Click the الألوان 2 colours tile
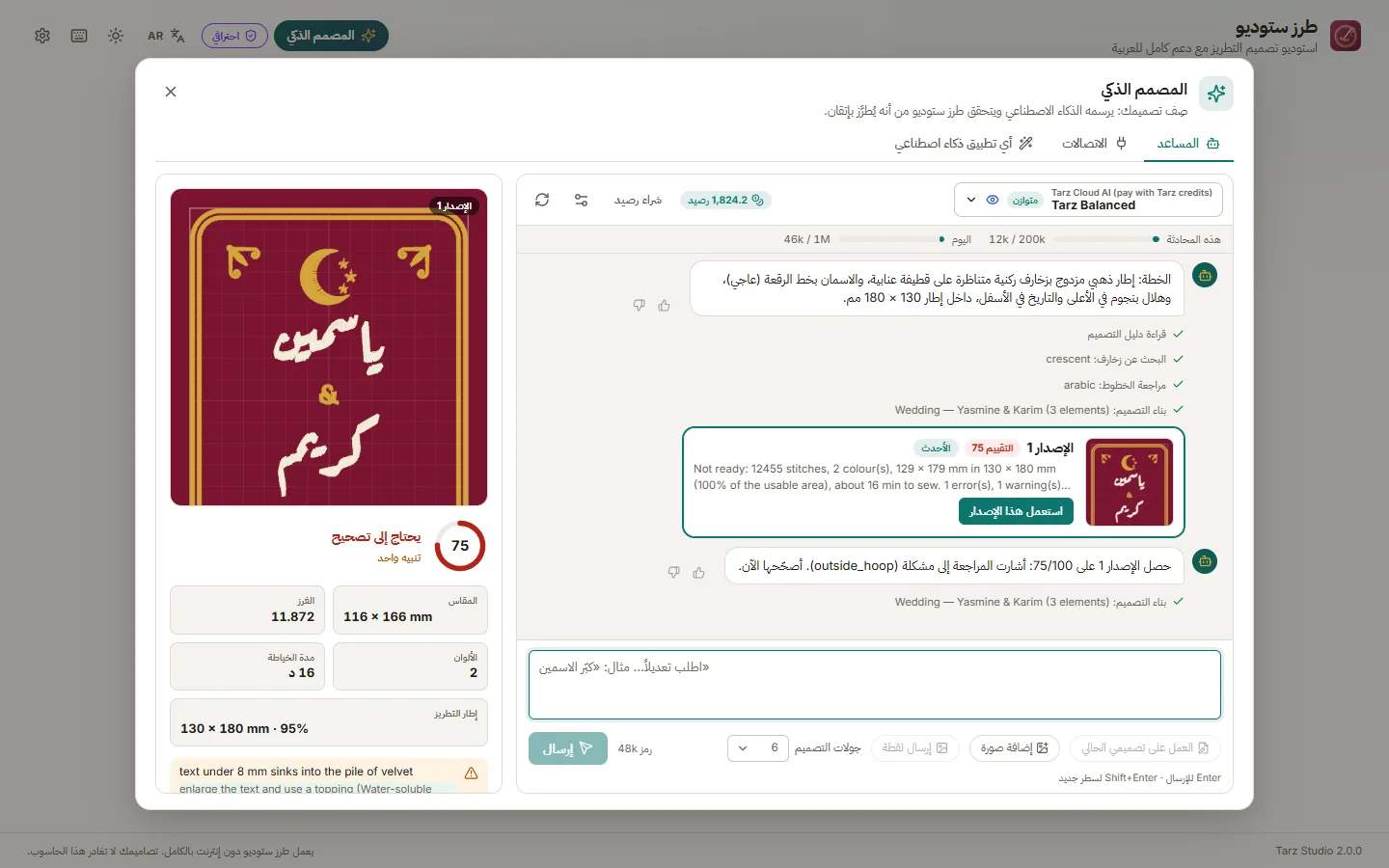Image resolution: width=1389 pixels, height=868 pixels. 410,665
